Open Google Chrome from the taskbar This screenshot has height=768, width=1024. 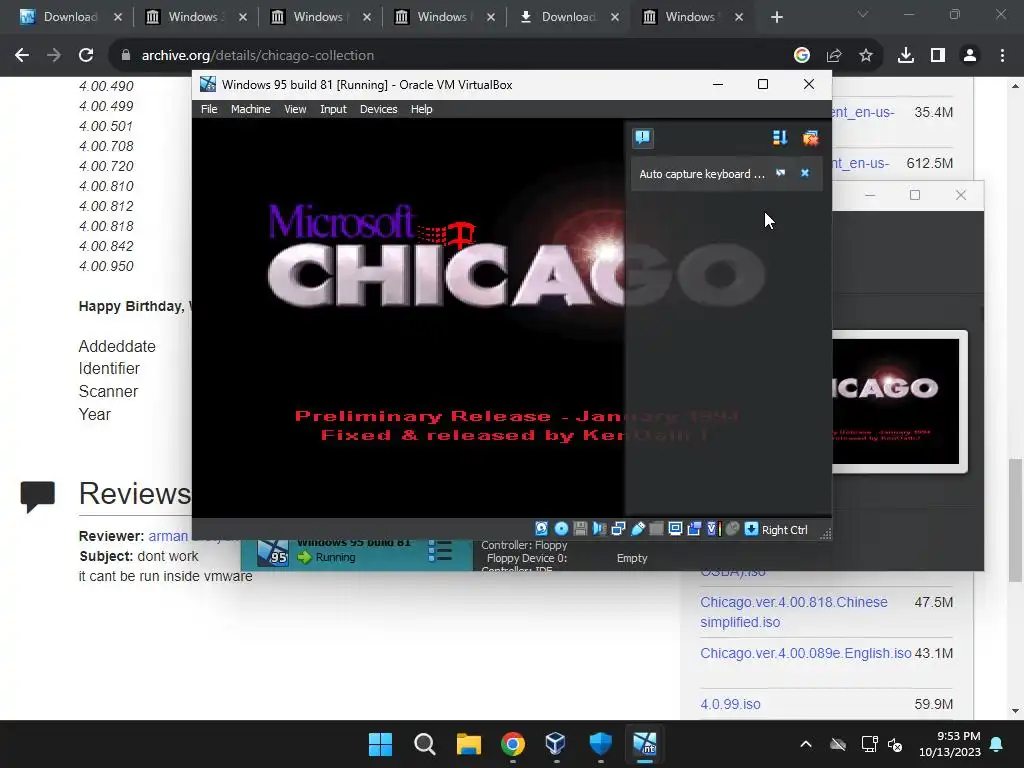coord(513,744)
